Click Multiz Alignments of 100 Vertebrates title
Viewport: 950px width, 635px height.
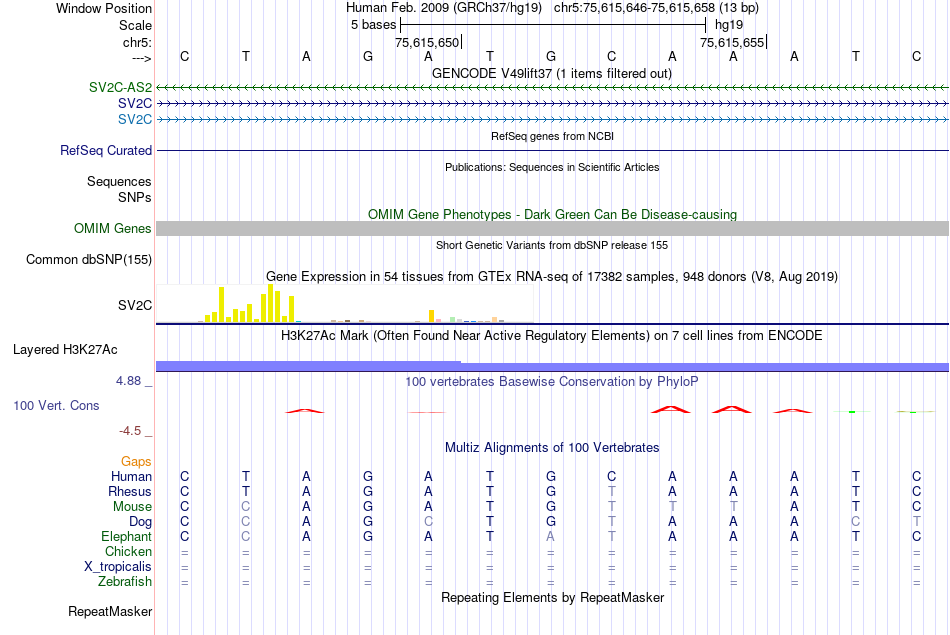point(552,448)
